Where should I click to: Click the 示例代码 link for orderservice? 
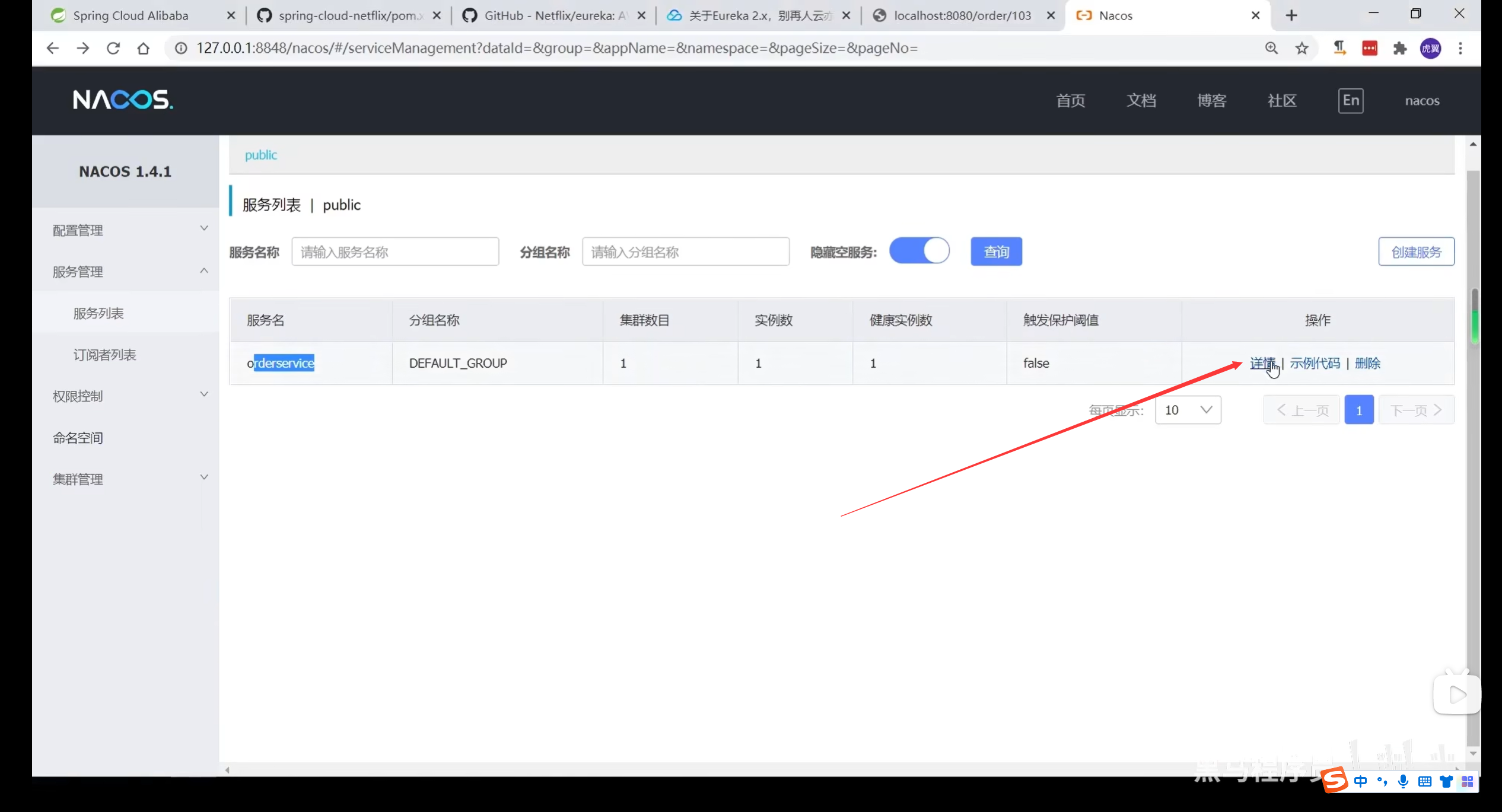(x=1315, y=363)
